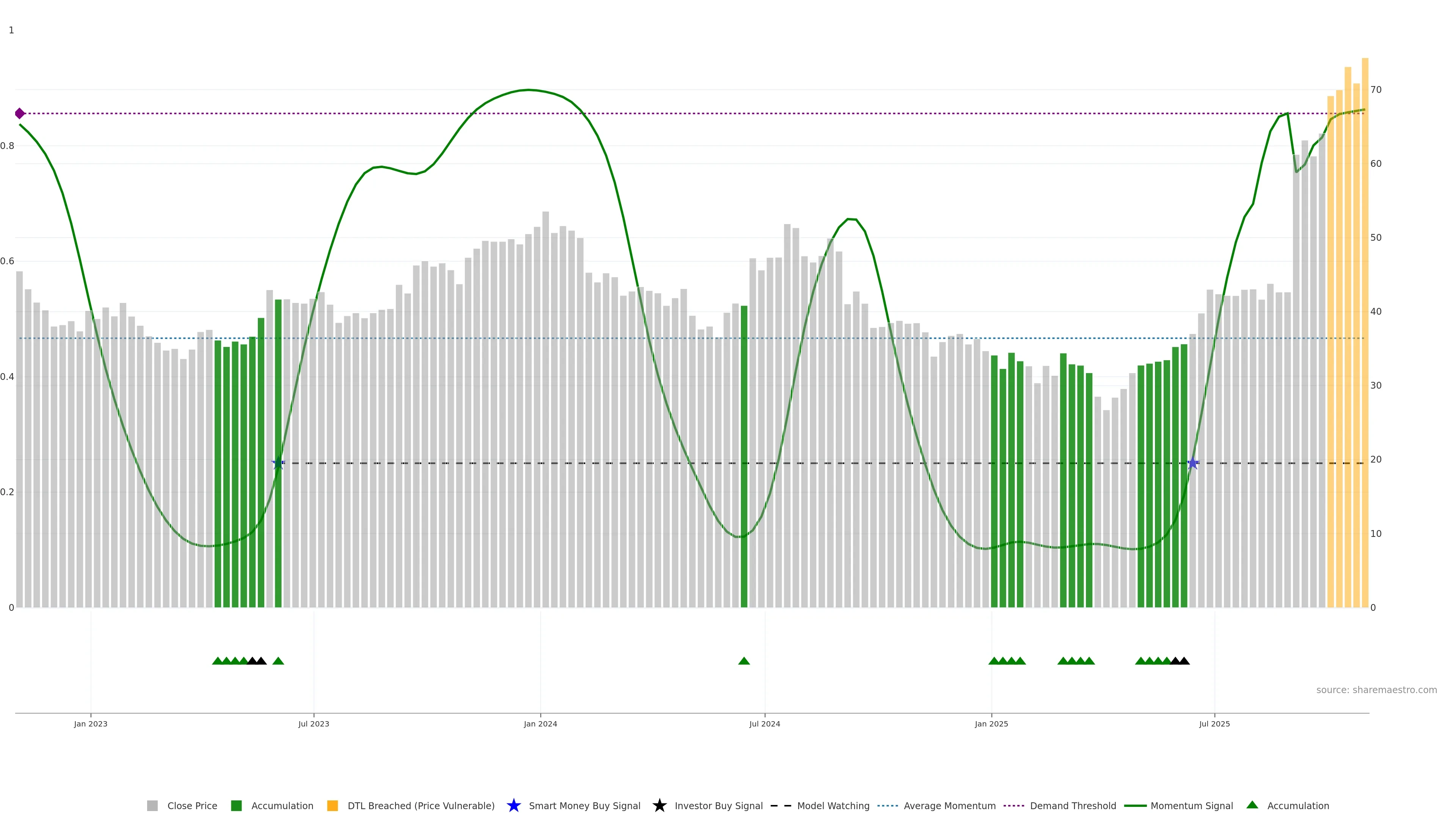
Task: Toggle DTL Breached (Price Vulnerable) legend entry
Action: click(x=420, y=805)
